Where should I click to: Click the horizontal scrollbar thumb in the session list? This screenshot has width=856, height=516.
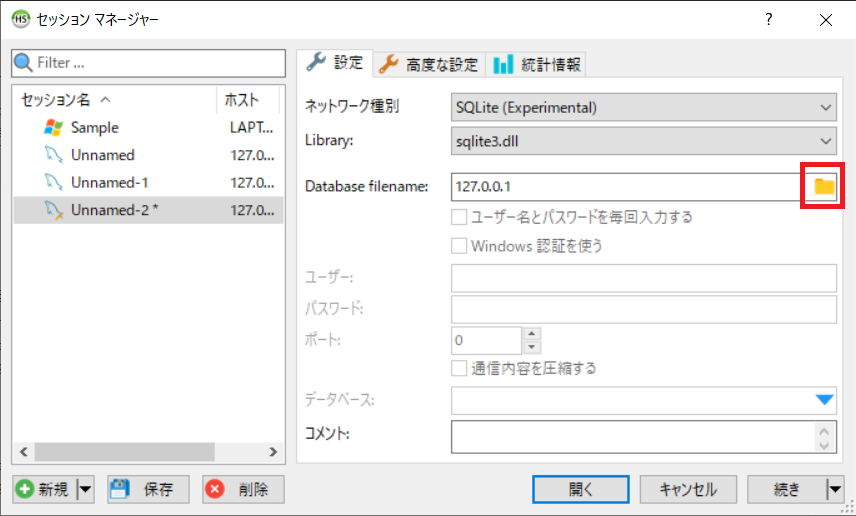pyautogui.click(x=125, y=452)
